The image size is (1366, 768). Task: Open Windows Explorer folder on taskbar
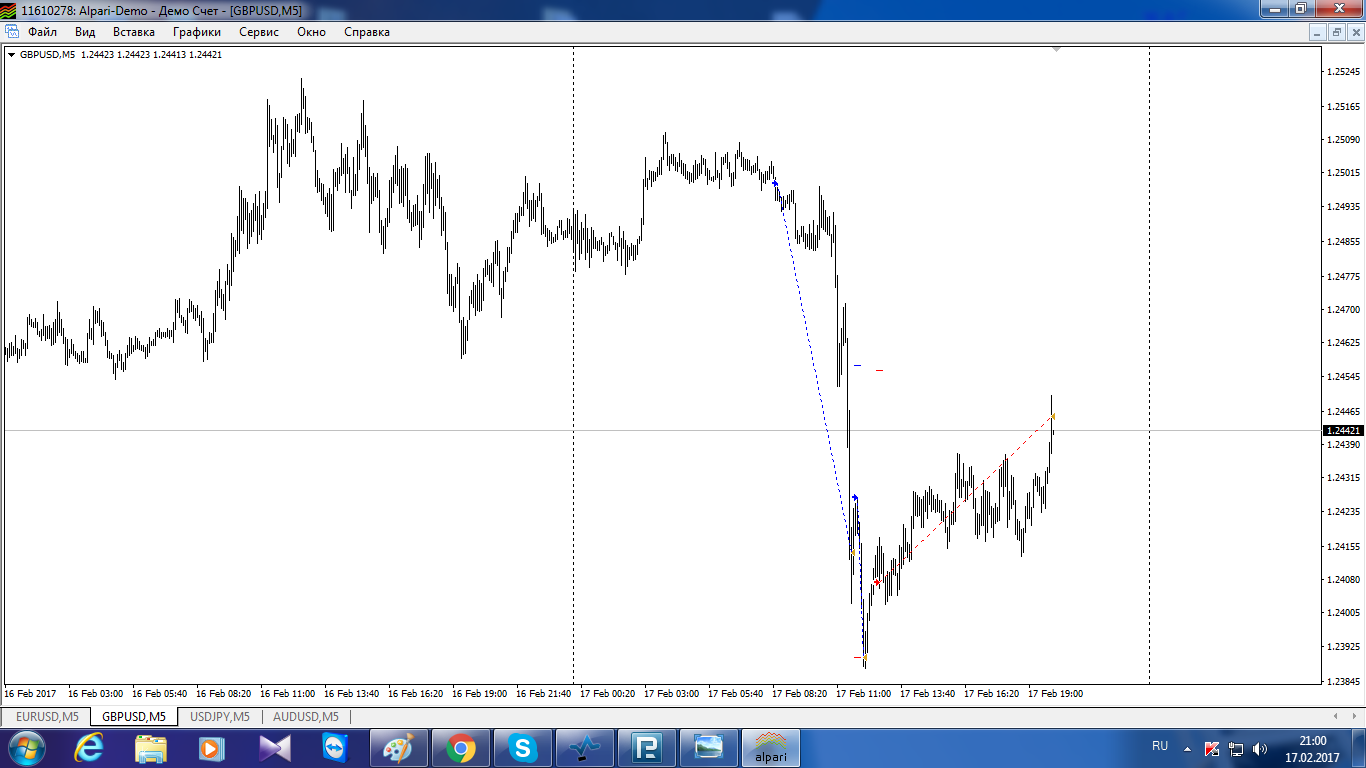click(x=151, y=748)
